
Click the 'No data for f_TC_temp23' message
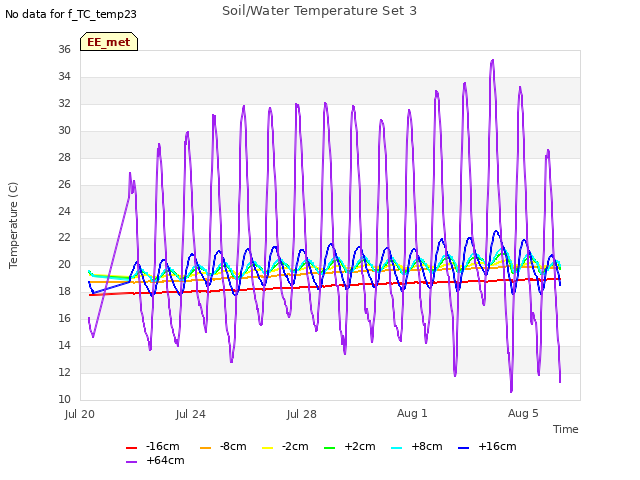tap(71, 14)
